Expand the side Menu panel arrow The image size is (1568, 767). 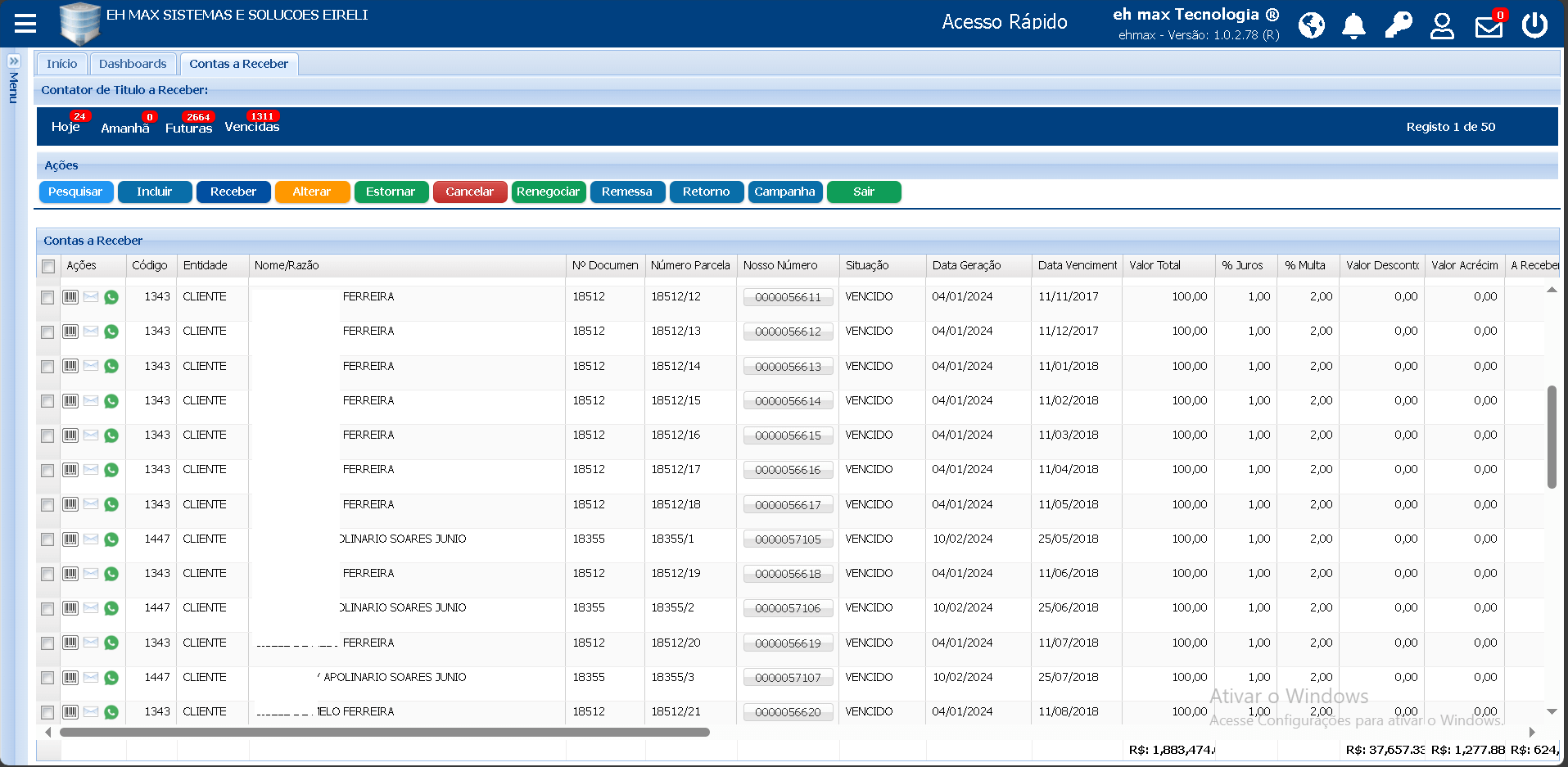point(14,61)
